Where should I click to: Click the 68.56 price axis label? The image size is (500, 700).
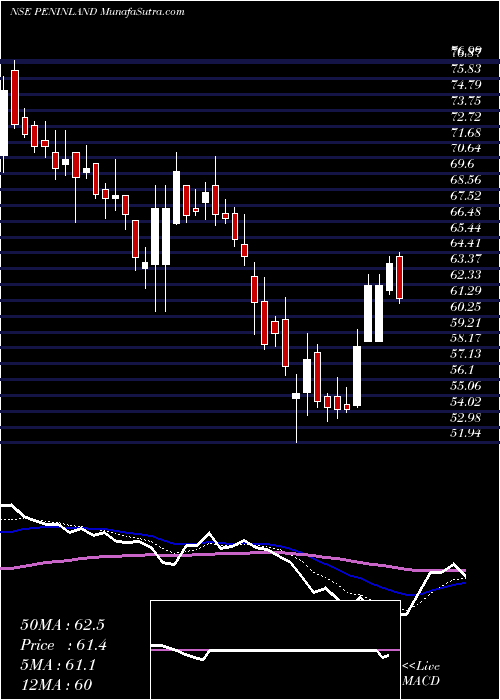466,180
